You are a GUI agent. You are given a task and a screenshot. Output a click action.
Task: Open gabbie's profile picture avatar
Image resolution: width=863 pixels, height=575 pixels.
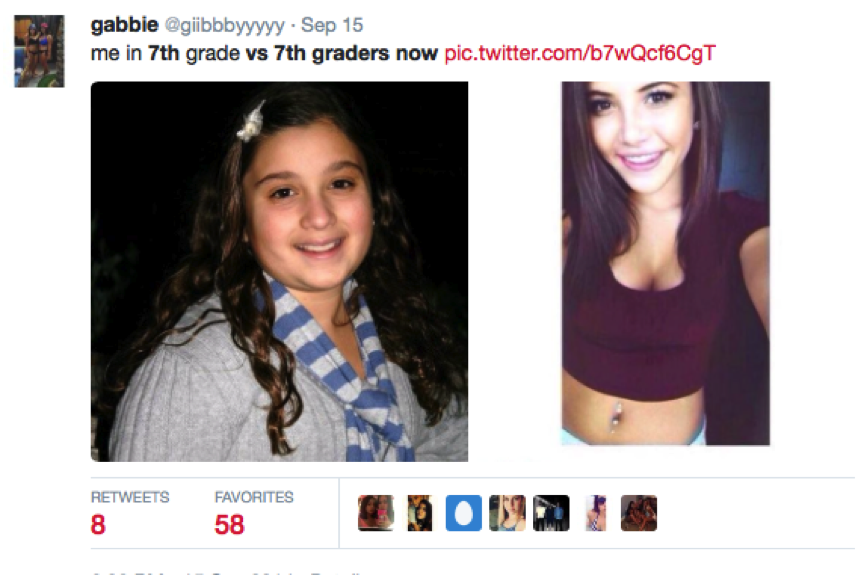39,51
